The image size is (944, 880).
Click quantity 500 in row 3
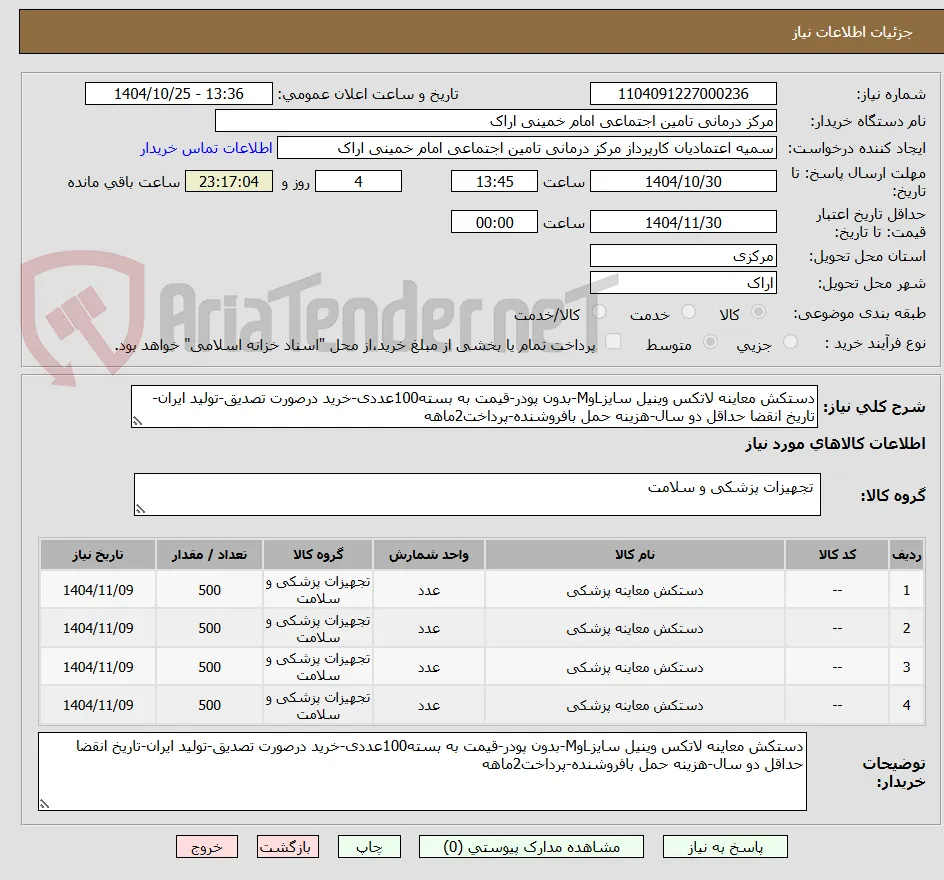tap(210, 668)
